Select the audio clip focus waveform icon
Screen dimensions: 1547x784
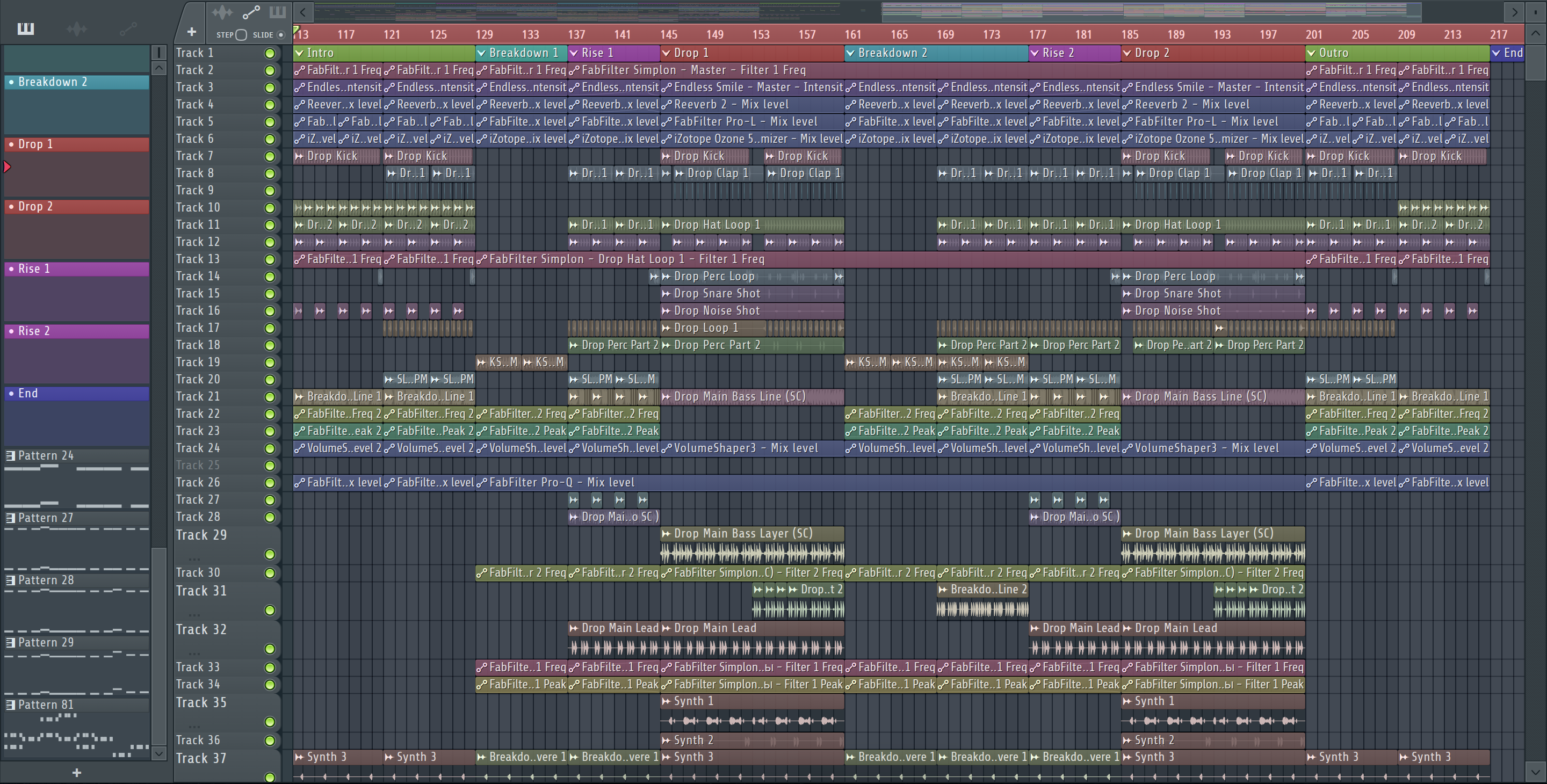(222, 12)
